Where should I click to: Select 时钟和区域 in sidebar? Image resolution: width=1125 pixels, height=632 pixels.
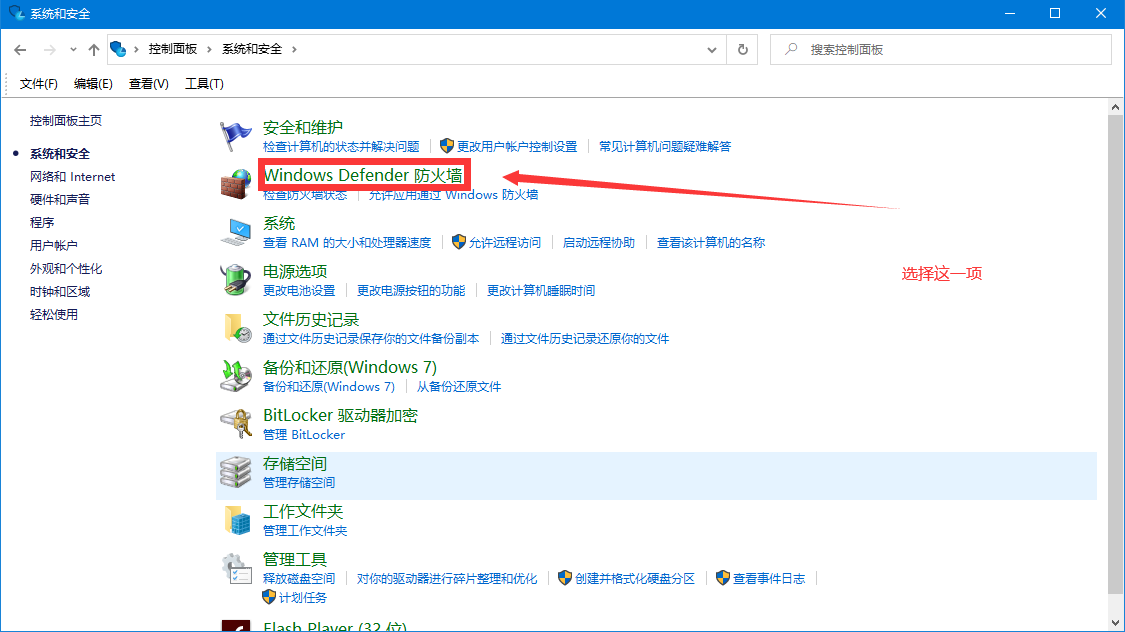click(x=60, y=291)
